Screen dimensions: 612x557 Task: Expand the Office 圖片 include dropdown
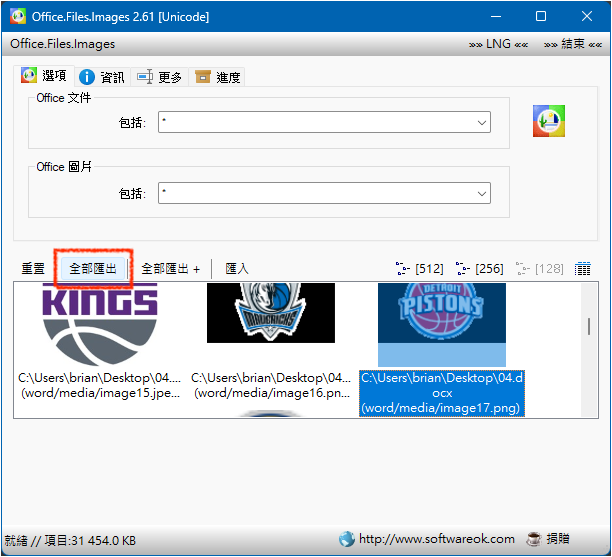point(482,193)
